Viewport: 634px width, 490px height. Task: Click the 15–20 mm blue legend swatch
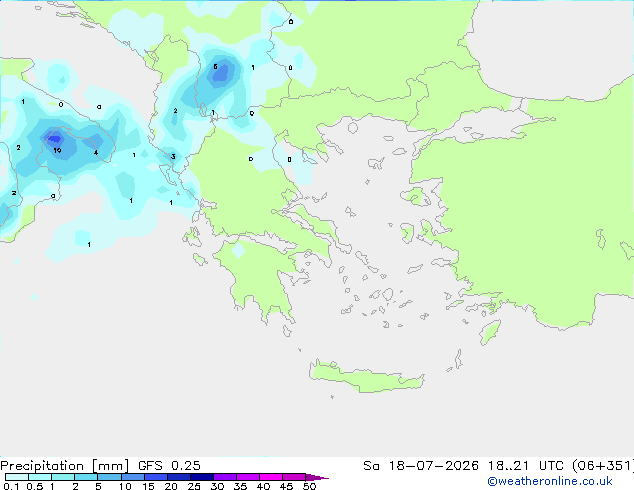[x=156, y=477]
